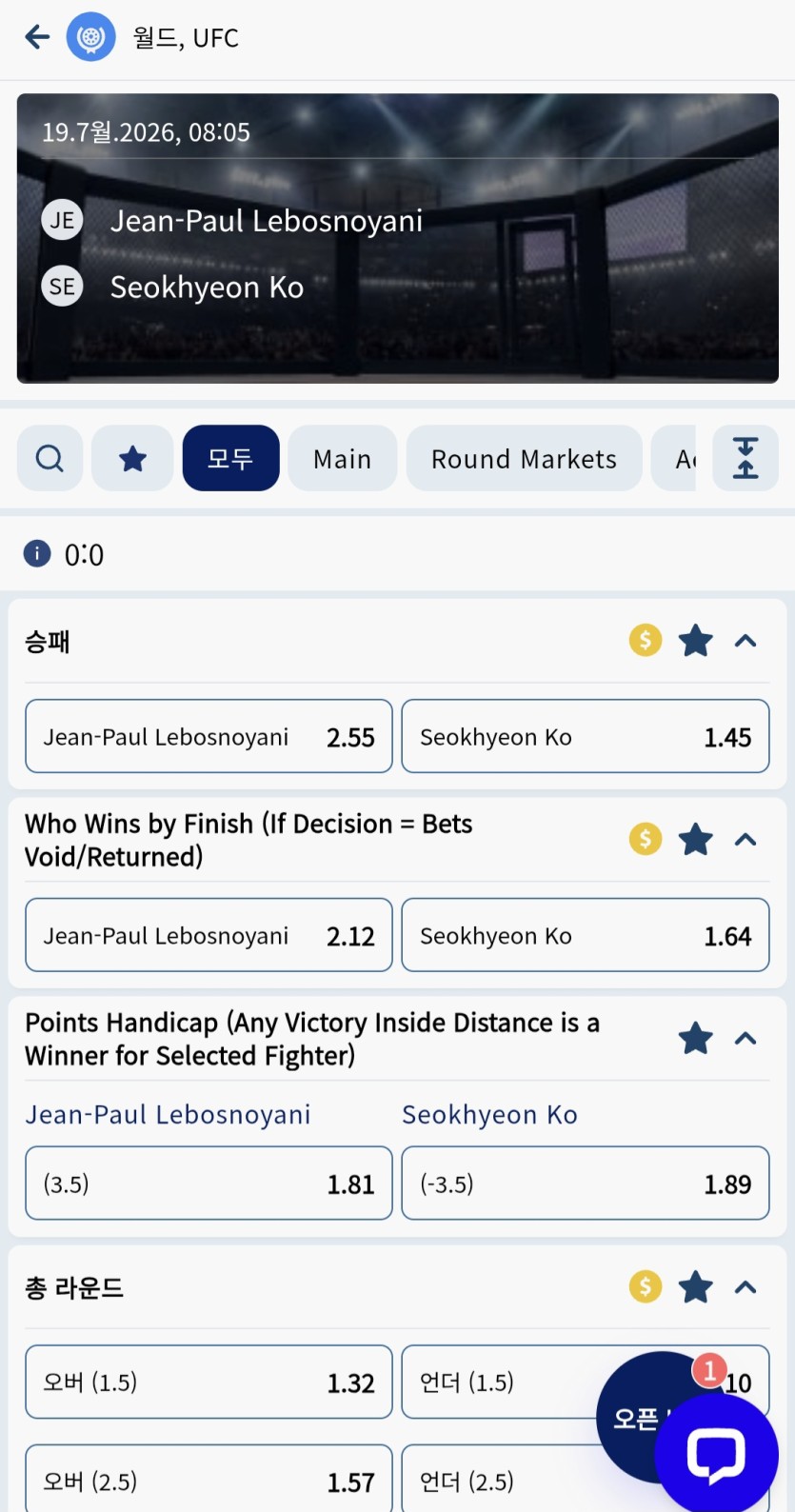The height and width of the screenshot is (1512, 795).
Task: Open the live chat bubble
Action: [x=716, y=1454]
